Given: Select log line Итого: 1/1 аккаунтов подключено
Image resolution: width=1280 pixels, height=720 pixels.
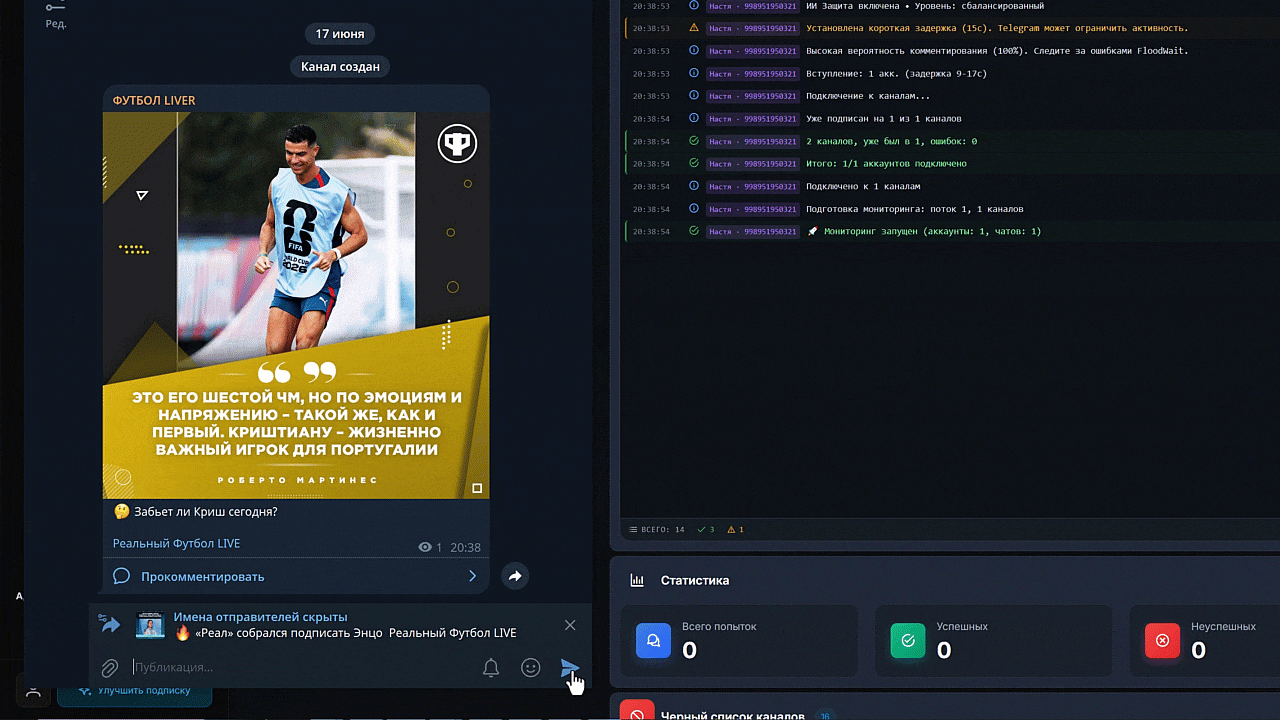Looking at the screenshot, I should (x=950, y=163).
